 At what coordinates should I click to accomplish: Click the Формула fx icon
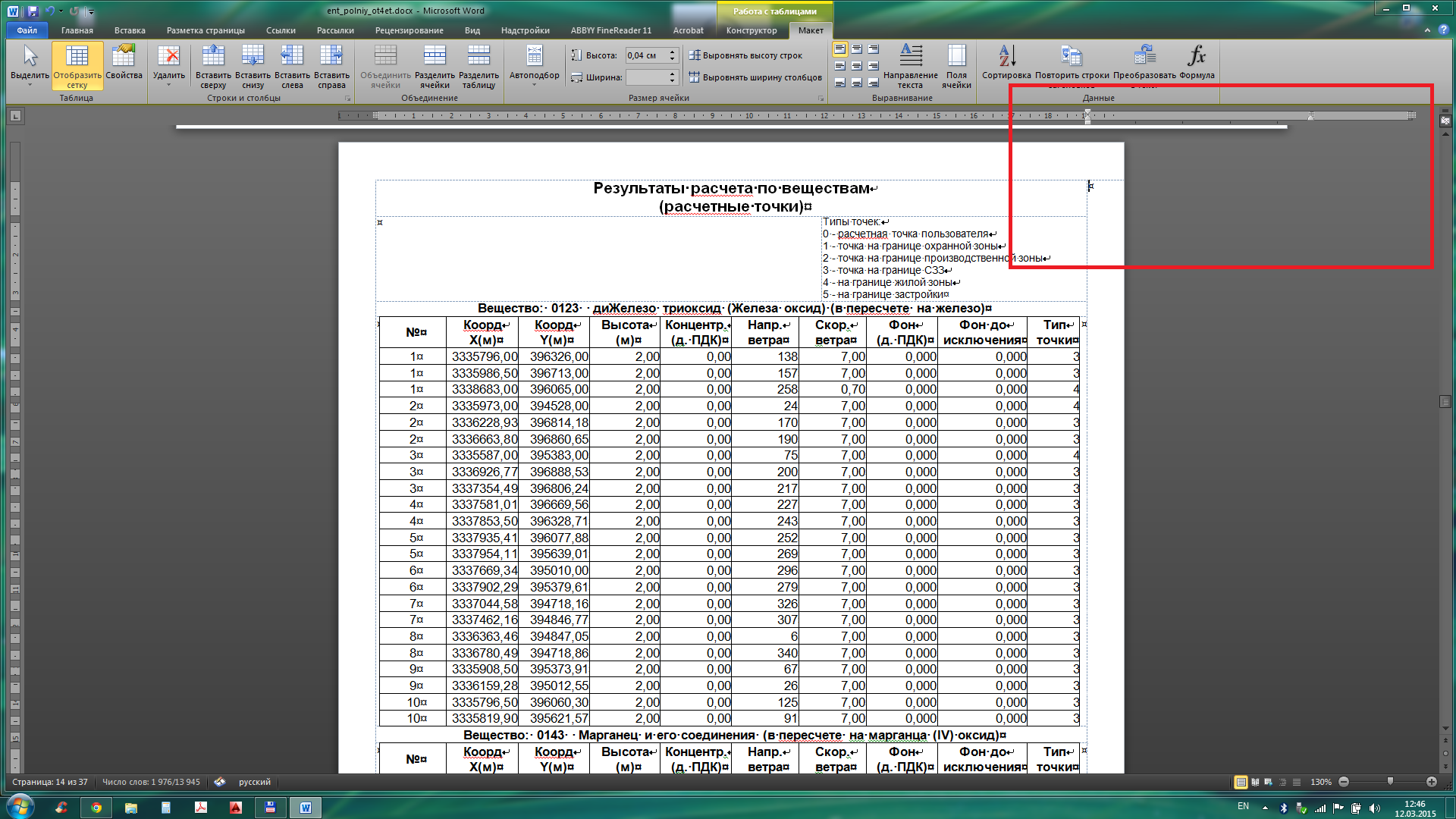click(1197, 57)
